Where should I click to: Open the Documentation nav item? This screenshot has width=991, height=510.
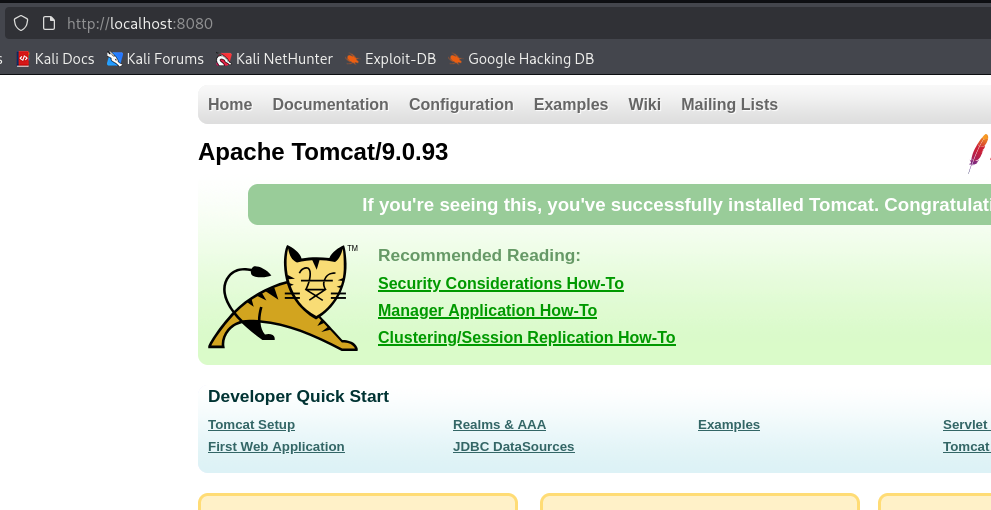coord(331,104)
